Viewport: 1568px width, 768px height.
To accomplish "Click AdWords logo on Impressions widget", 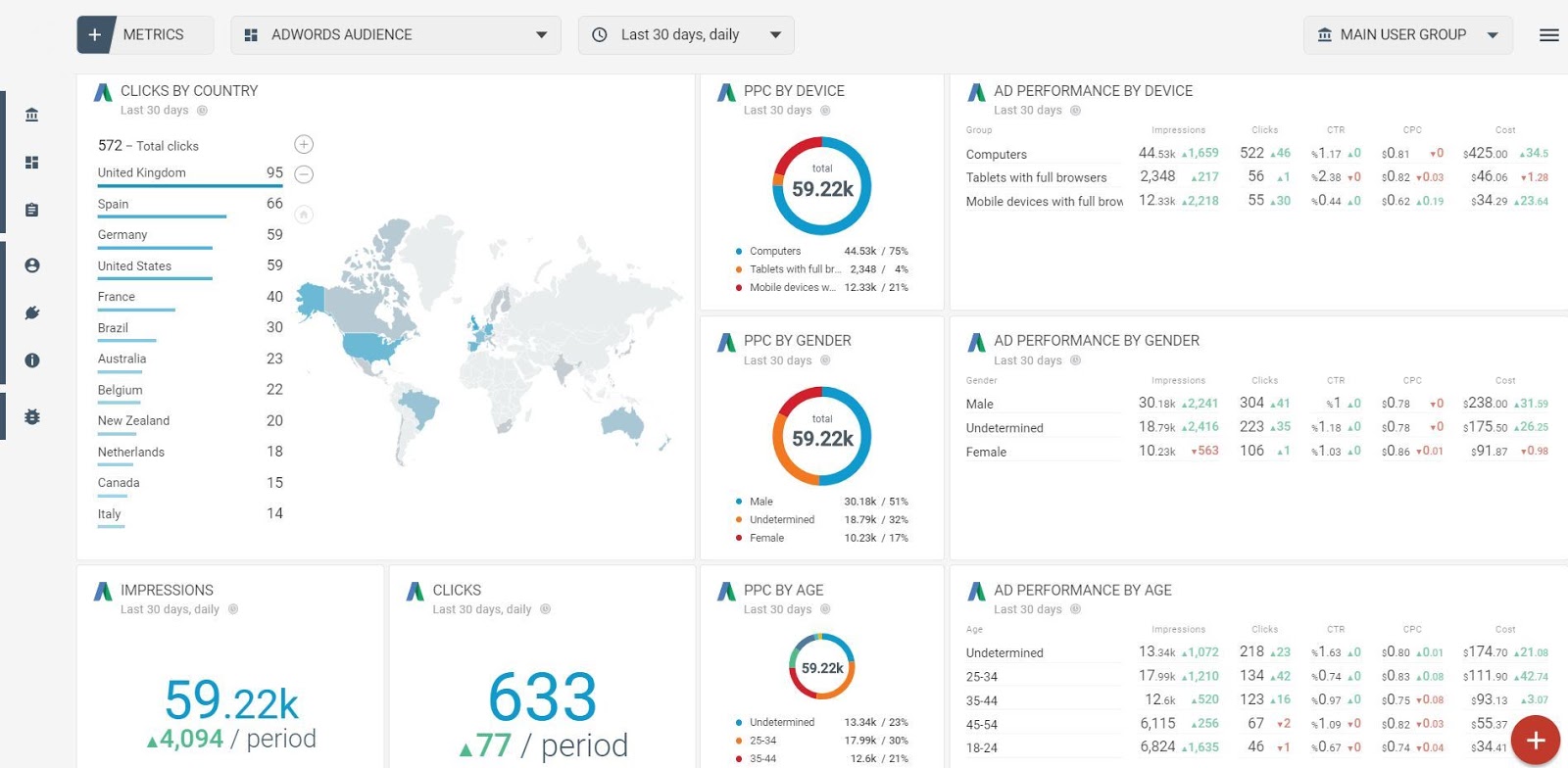I will (103, 592).
